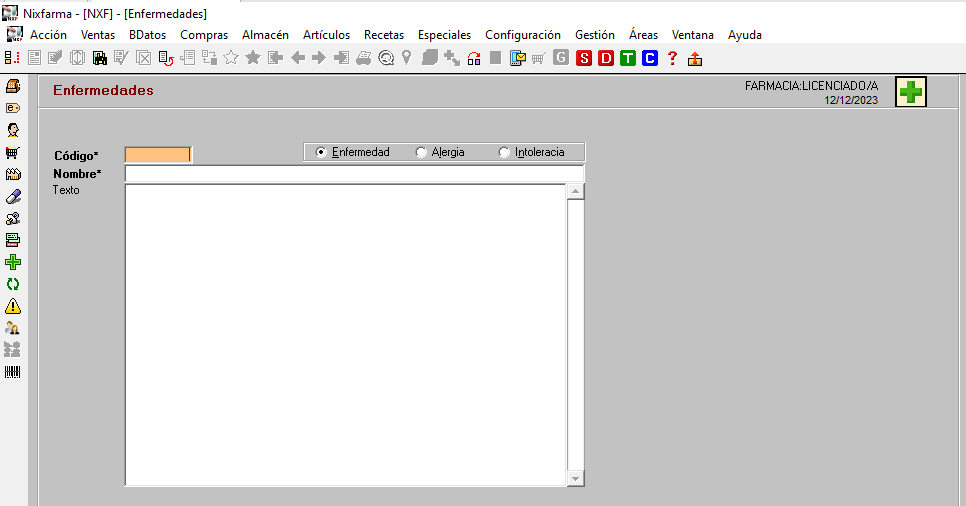This screenshot has height=506, width=966.
Task: Click the phone with envelope message icon
Action: (518, 59)
